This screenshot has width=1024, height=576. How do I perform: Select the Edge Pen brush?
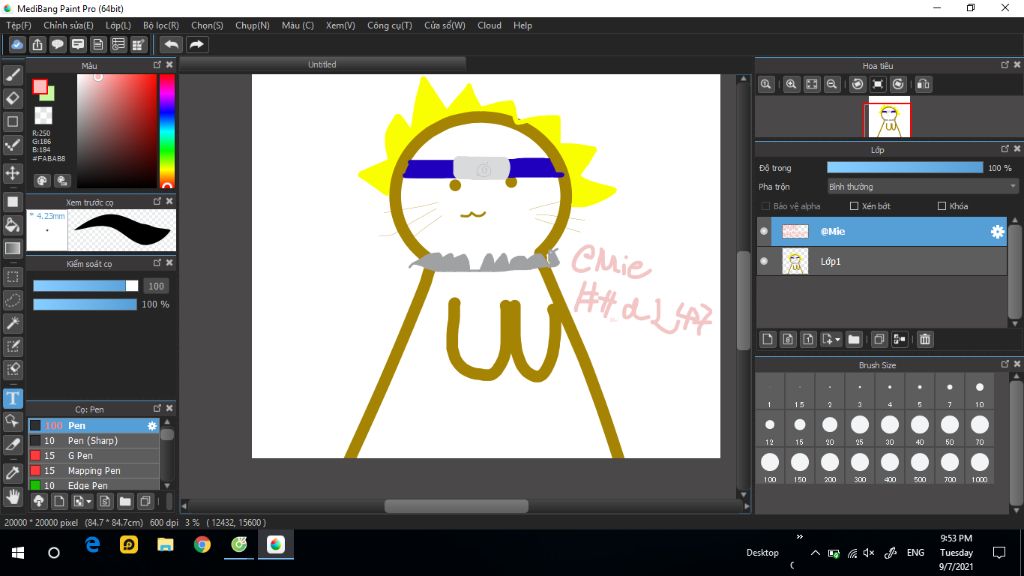click(93, 485)
